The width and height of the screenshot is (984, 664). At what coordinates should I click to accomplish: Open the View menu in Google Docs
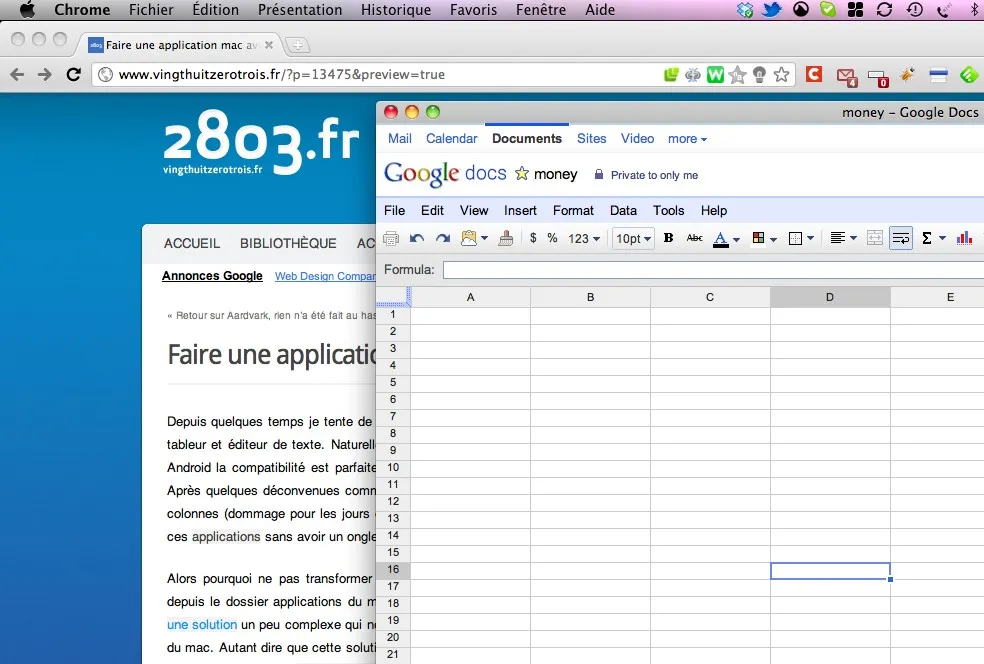pos(474,210)
